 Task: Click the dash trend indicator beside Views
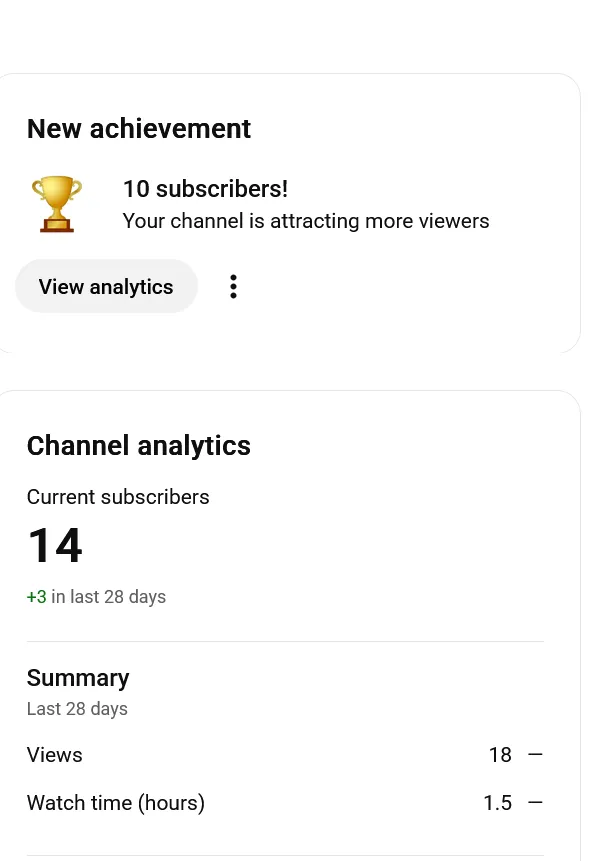536,755
